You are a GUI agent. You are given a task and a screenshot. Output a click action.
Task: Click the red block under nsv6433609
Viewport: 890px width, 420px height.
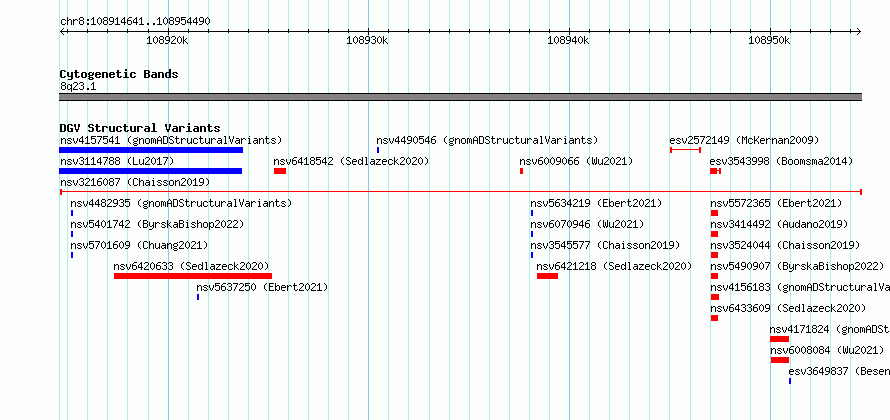[x=714, y=318]
